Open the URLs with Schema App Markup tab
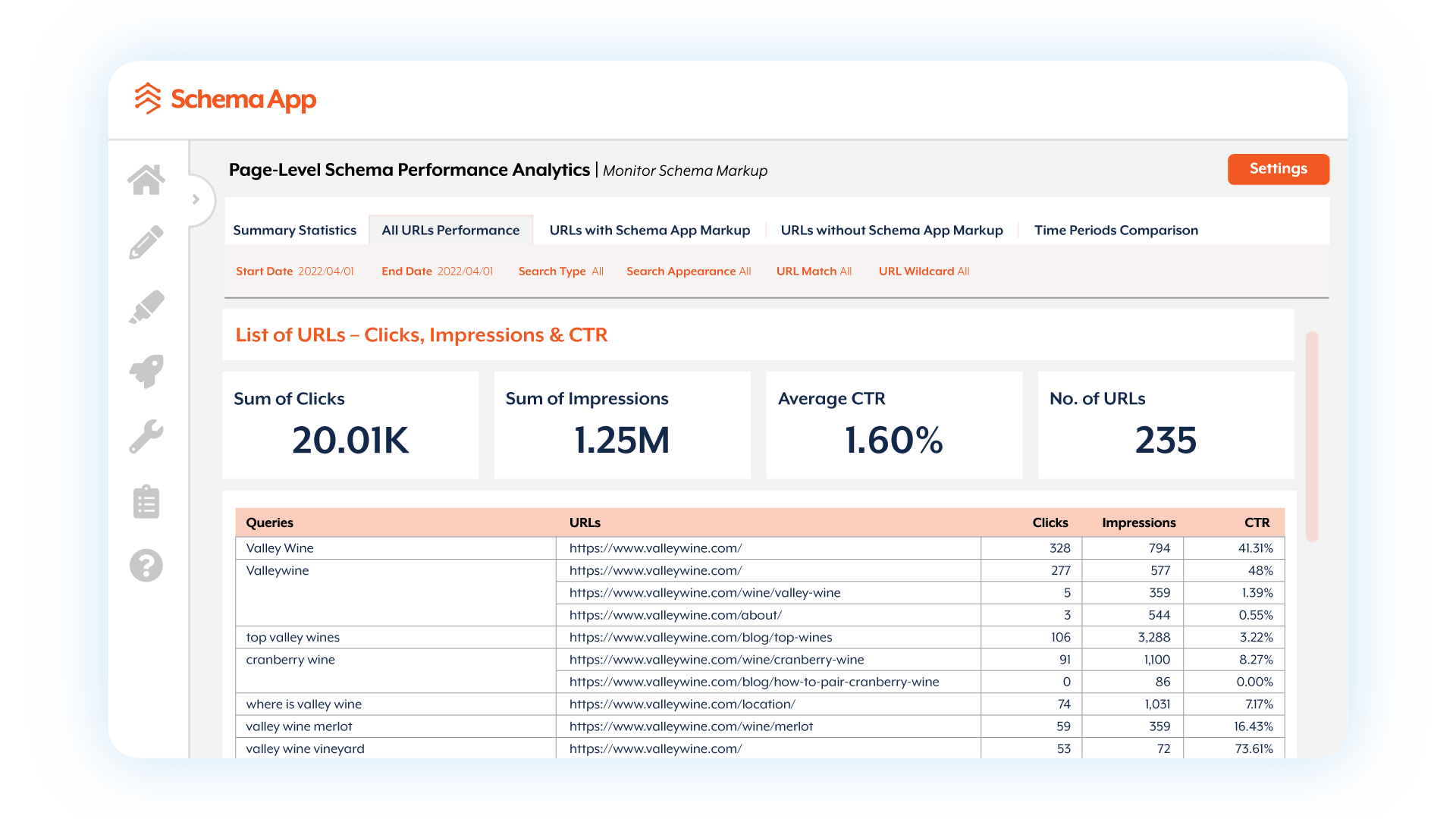1456x819 pixels. pyautogui.click(x=649, y=230)
